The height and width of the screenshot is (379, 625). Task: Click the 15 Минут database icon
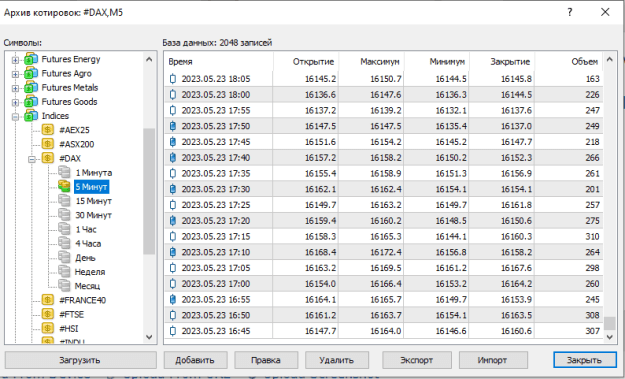(64, 201)
